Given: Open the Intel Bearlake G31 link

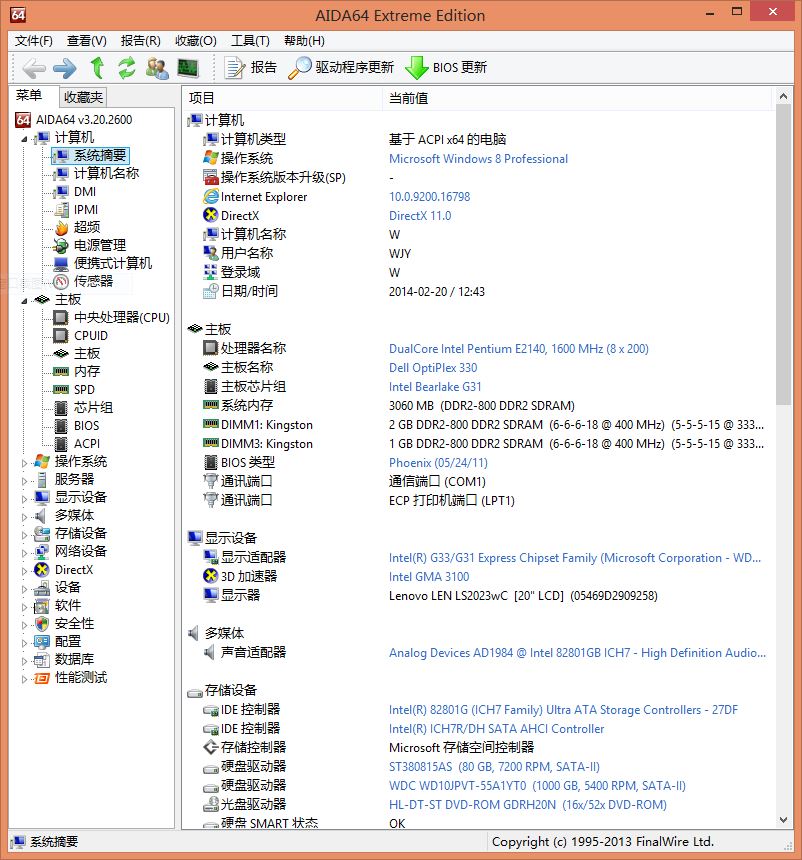Looking at the screenshot, I should [x=435, y=387].
